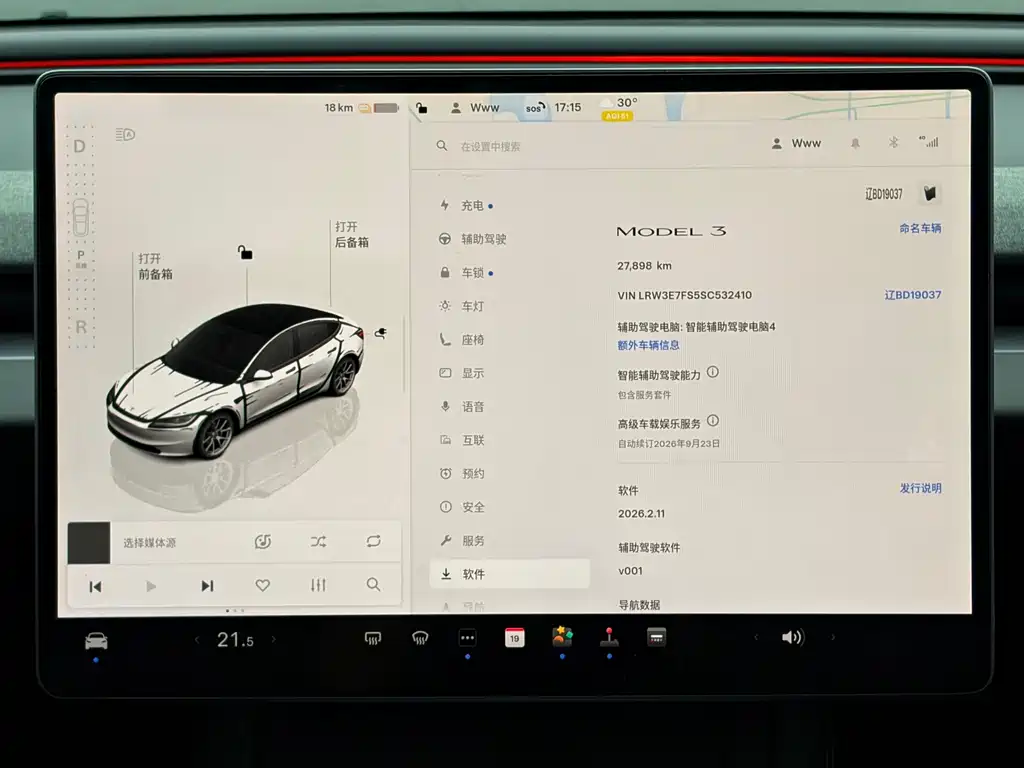Toggle repeat in the media player
The width and height of the screenshot is (1024, 768).
pos(374,541)
